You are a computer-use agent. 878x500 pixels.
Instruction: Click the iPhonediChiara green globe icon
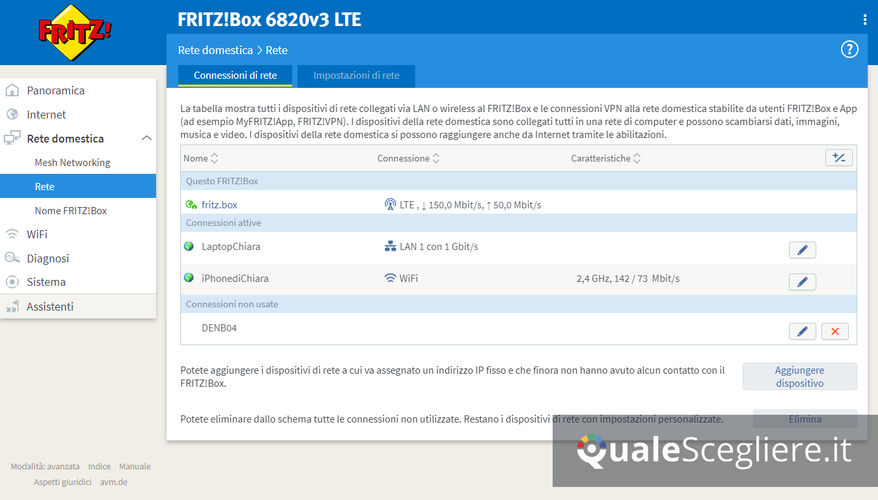pos(189,278)
